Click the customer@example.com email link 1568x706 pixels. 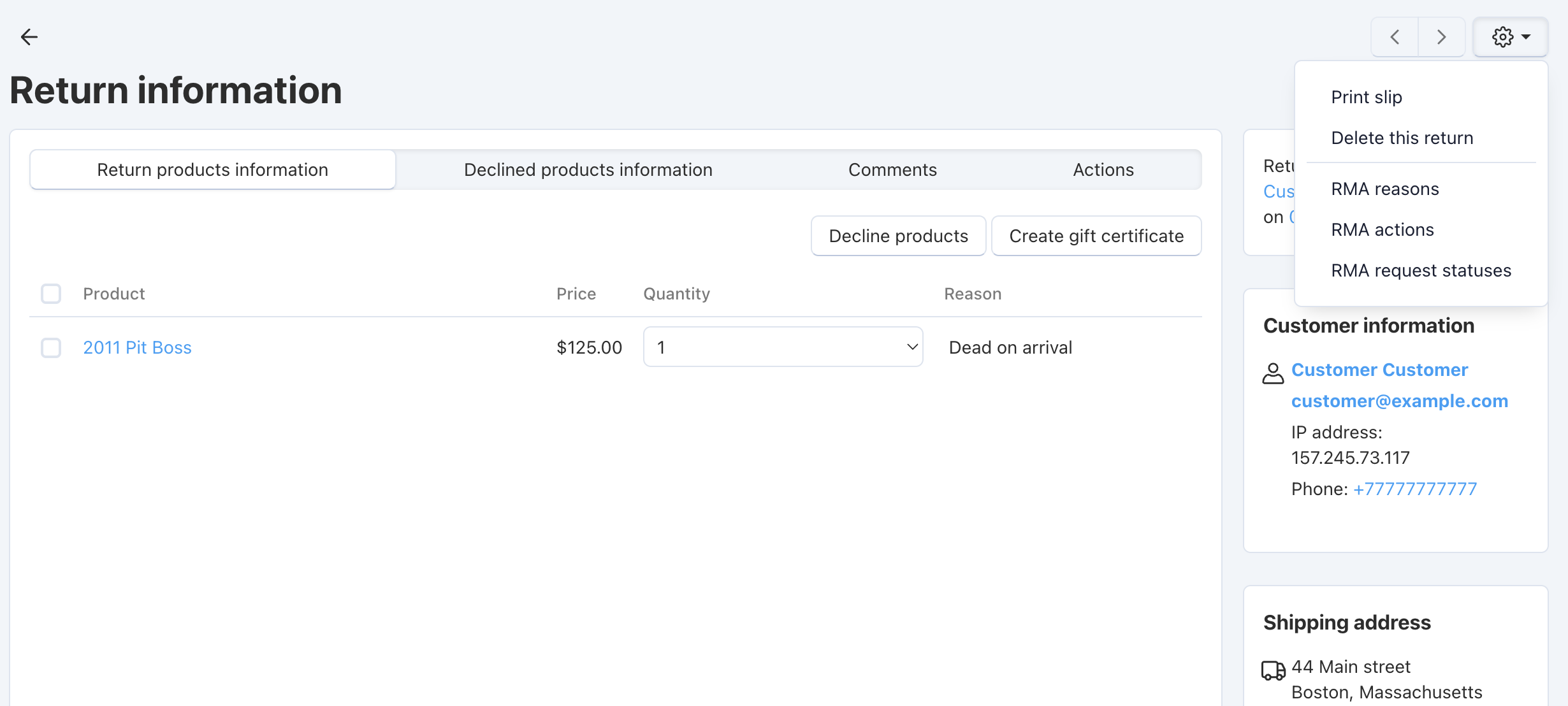click(x=1400, y=401)
